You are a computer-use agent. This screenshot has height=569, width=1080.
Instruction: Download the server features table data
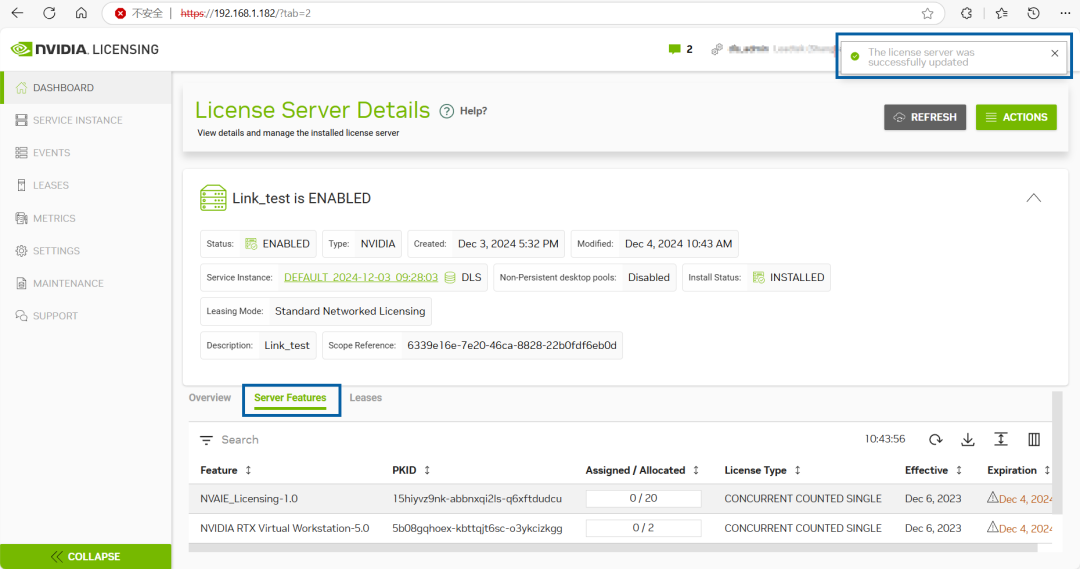968,439
